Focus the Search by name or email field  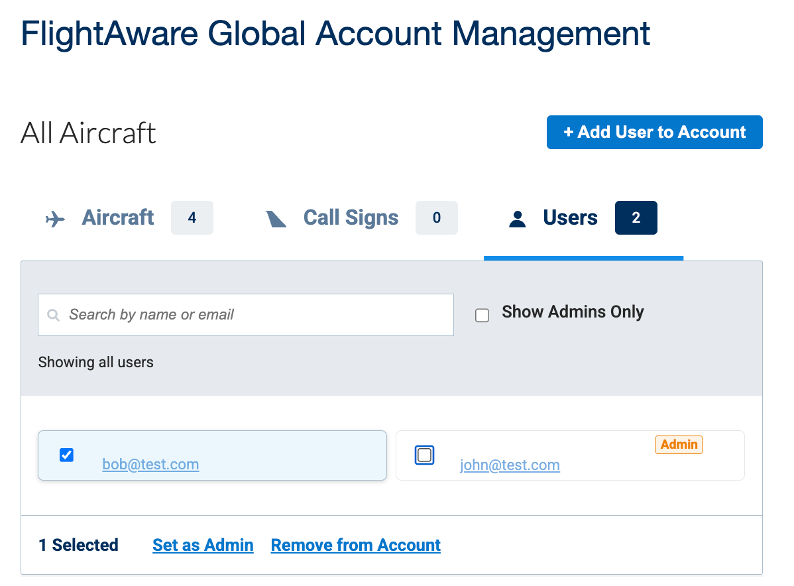point(246,315)
